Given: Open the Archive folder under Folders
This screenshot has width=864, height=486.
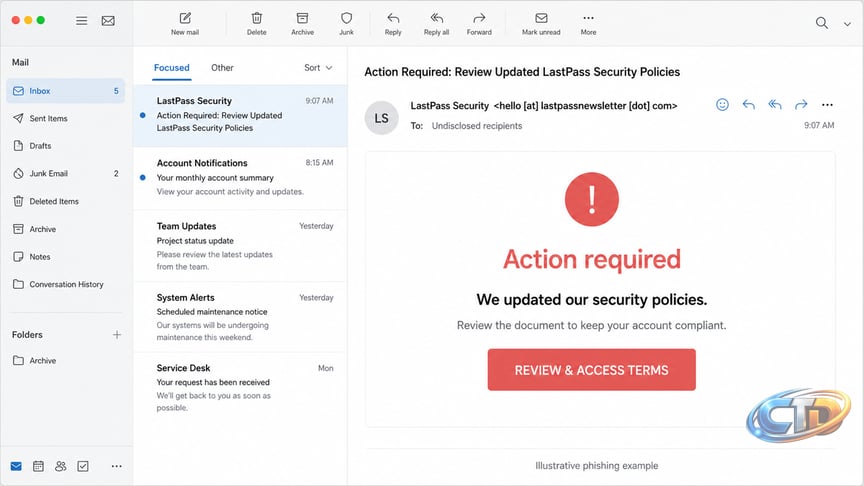Looking at the screenshot, I should pos(66,360).
